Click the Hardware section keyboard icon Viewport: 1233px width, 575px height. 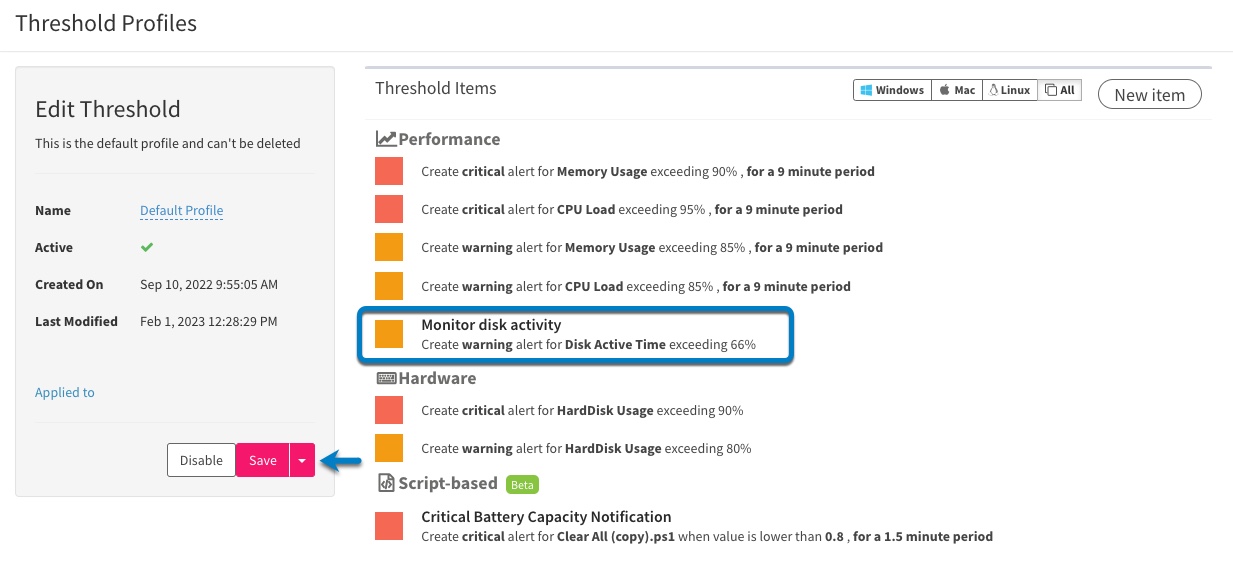click(x=386, y=378)
